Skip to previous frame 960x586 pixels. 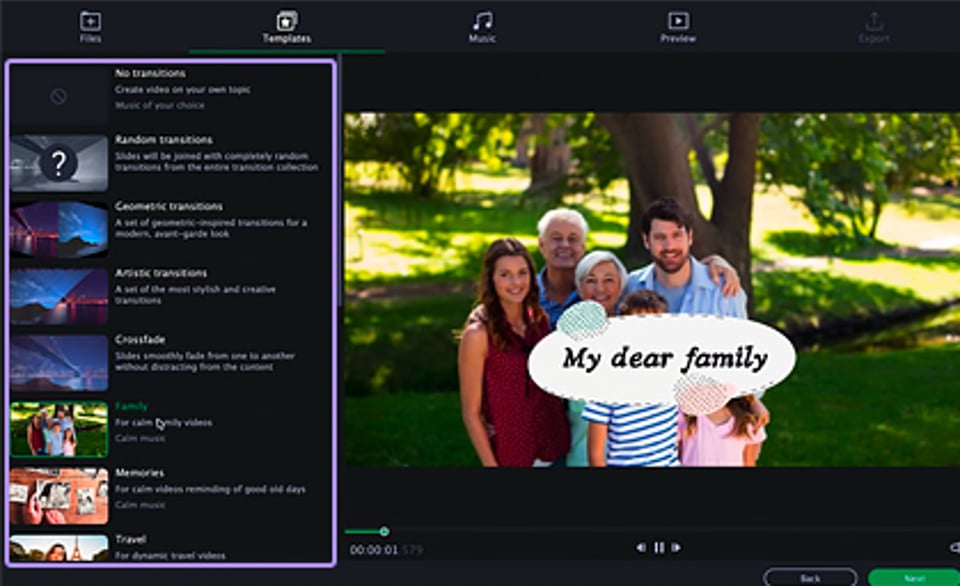(641, 547)
